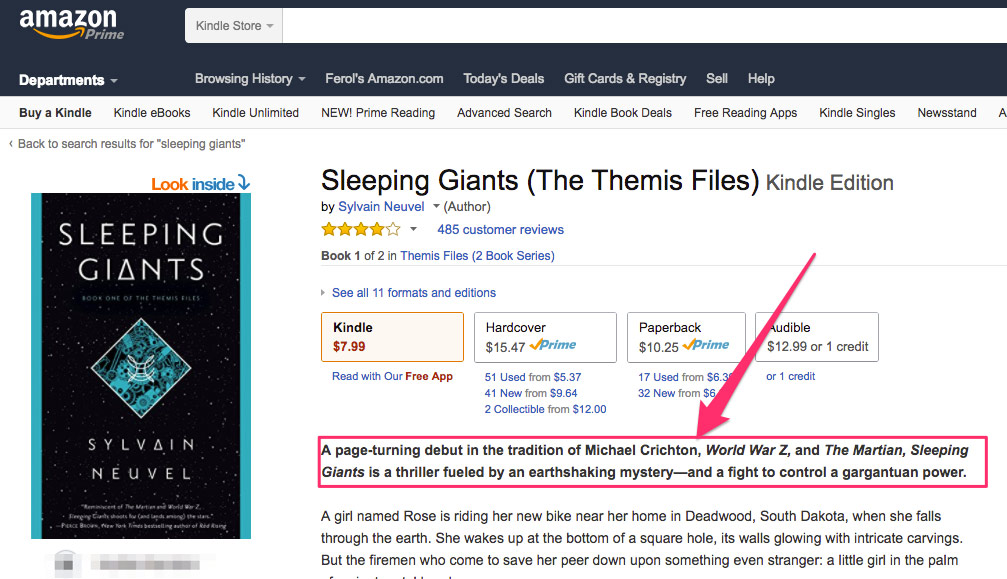Open the 485 customer reviews link
Screen dimensions: 1007x579
click(500, 230)
